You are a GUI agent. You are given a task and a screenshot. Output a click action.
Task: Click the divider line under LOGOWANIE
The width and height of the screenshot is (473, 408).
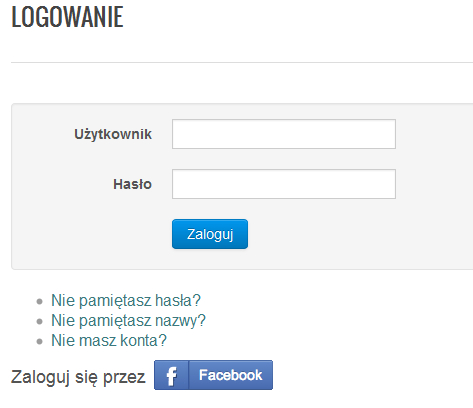pyautogui.click(x=242, y=62)
